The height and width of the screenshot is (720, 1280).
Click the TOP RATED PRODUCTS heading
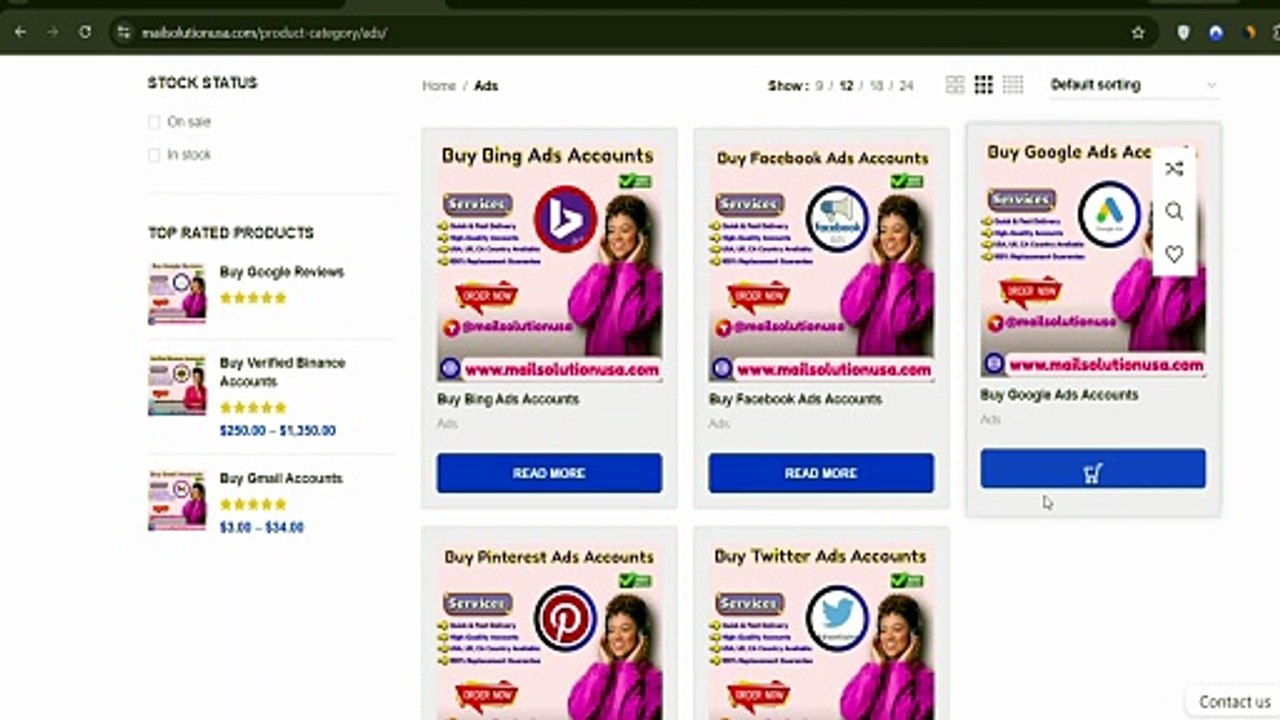[x=231, y=233]
